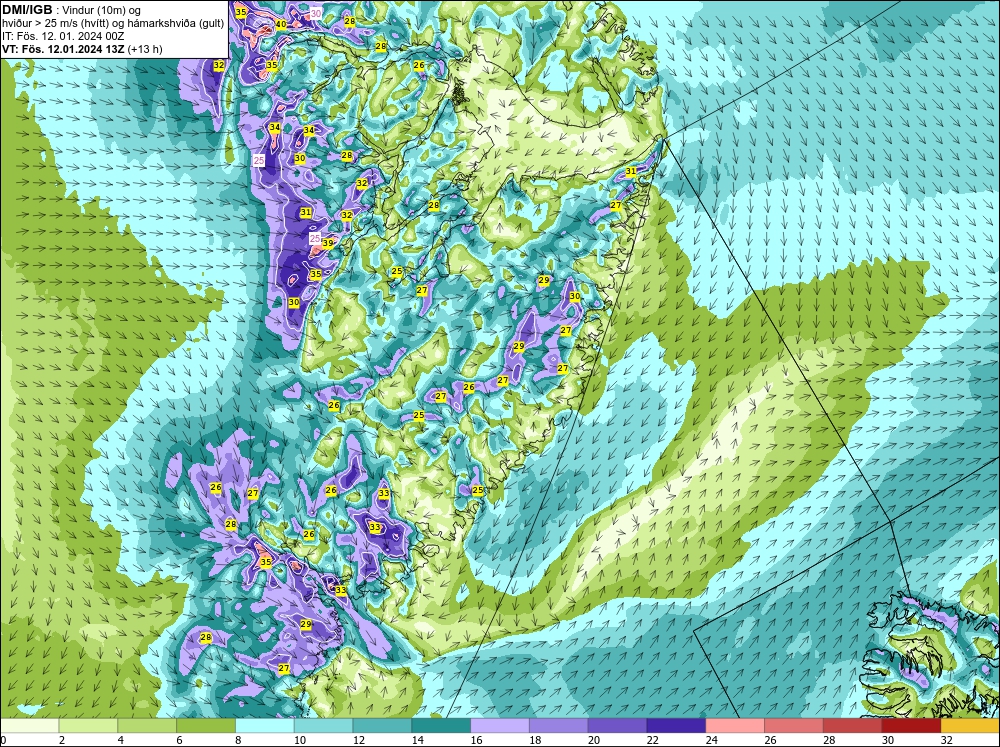Click the legend scale tick label "24"
This screenshot has height=747, width=1000.
712,740
